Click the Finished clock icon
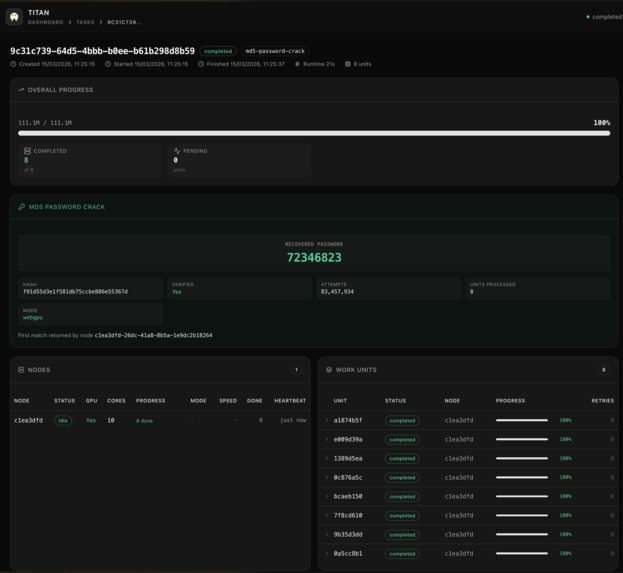The image size is (623, 573). 201,64
